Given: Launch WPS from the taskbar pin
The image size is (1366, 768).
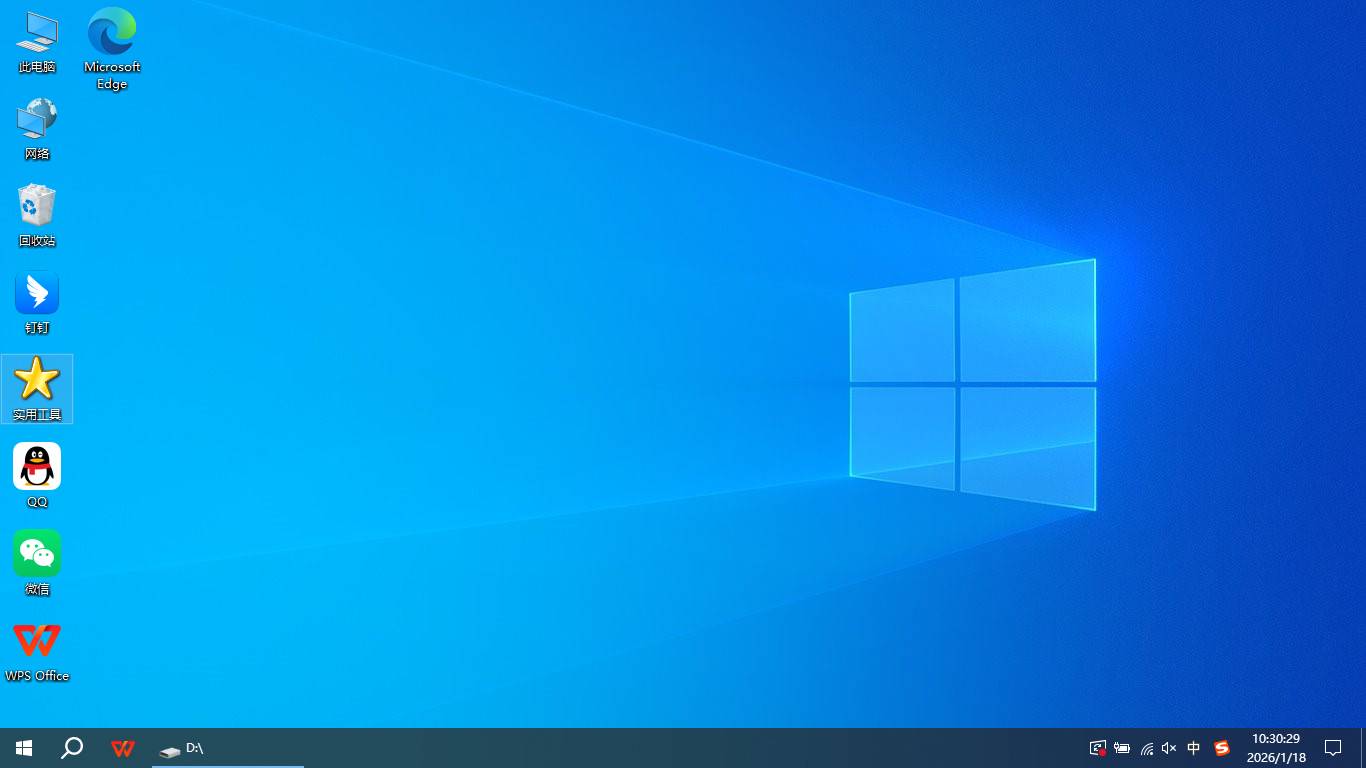Looking at the screenshot, I should tap(123, 748).
